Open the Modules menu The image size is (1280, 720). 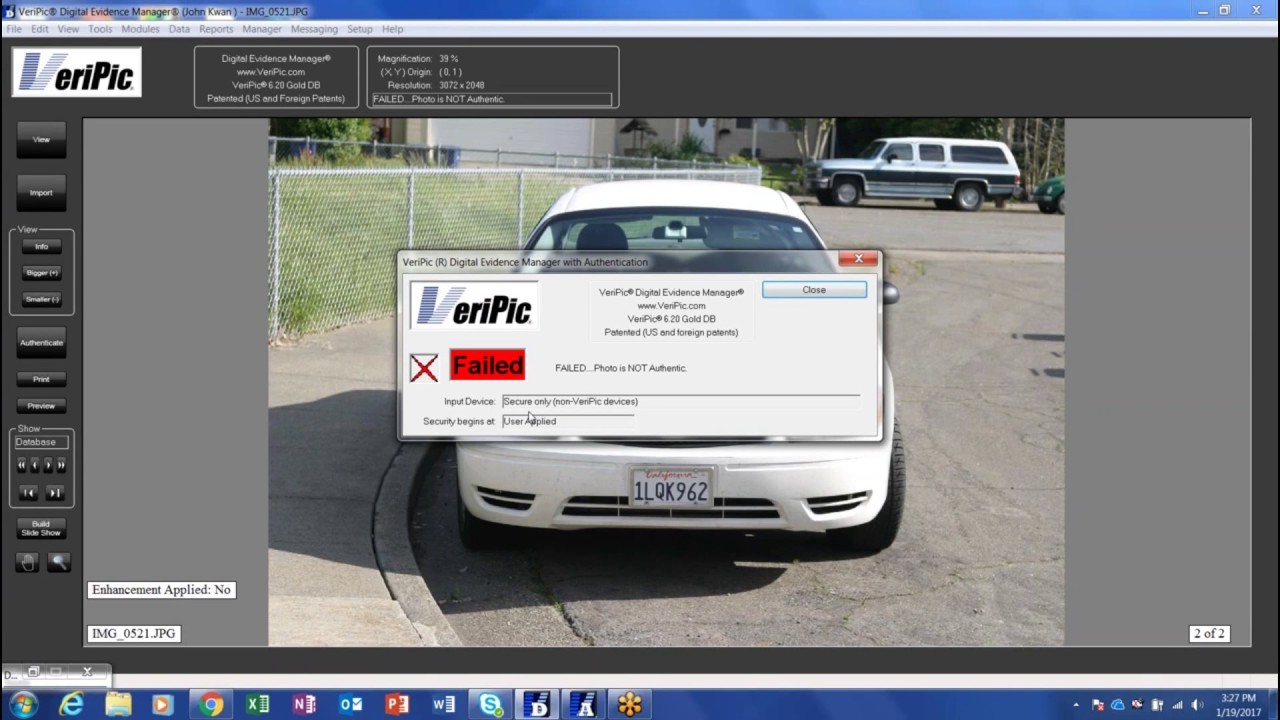(140, 29)
